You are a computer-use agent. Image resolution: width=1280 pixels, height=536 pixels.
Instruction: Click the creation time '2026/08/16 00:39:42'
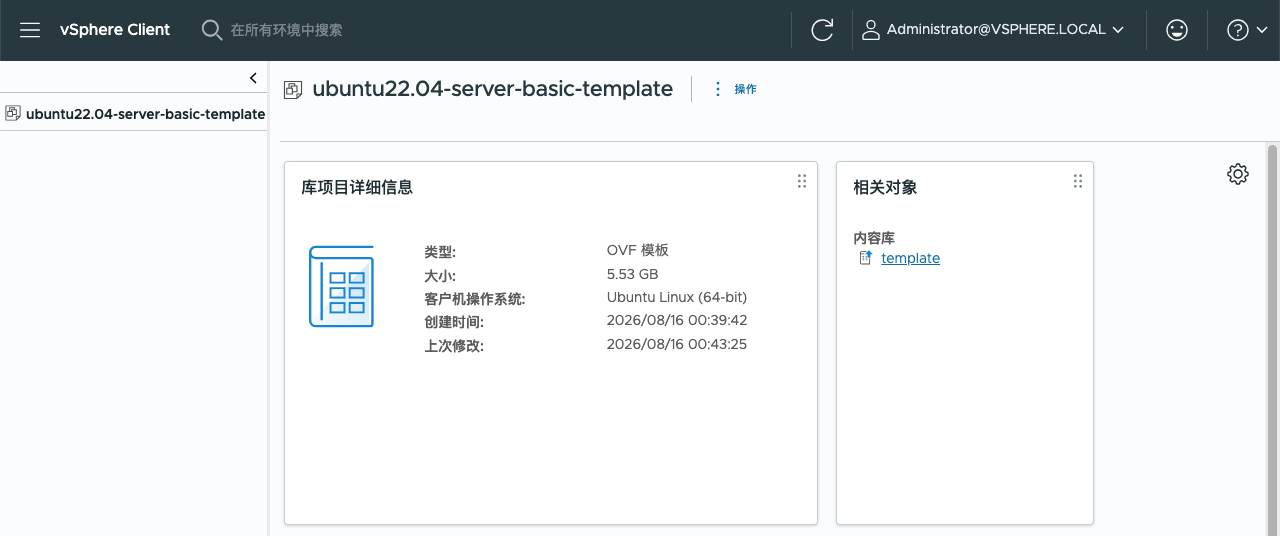[677, 321]
